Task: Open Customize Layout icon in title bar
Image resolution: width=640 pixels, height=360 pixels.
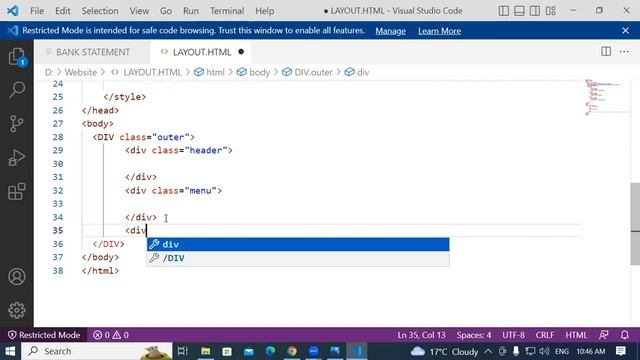Action: point(551,11)
